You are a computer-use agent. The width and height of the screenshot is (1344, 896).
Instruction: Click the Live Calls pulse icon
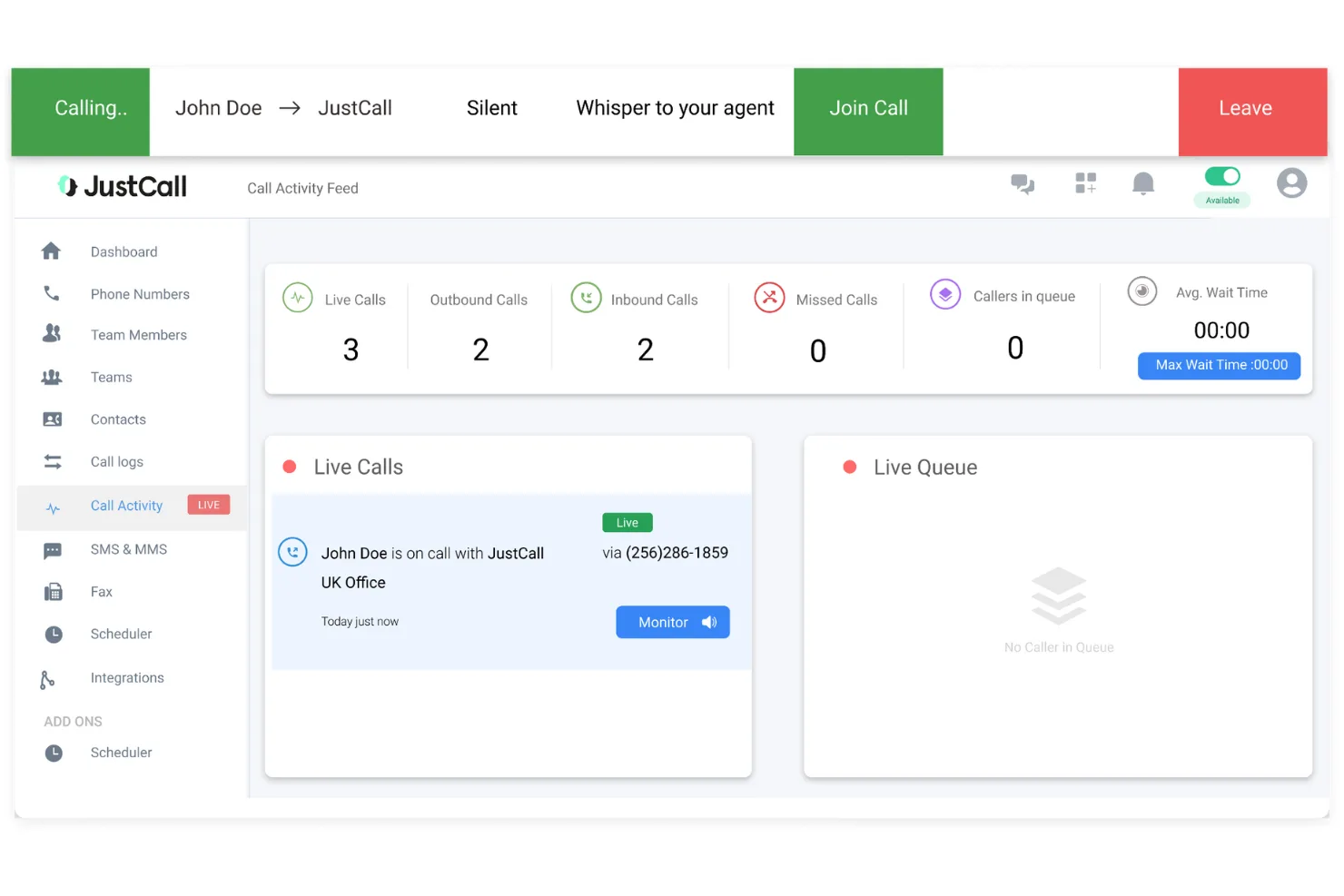pyautogui.click(x=297, y=297)
